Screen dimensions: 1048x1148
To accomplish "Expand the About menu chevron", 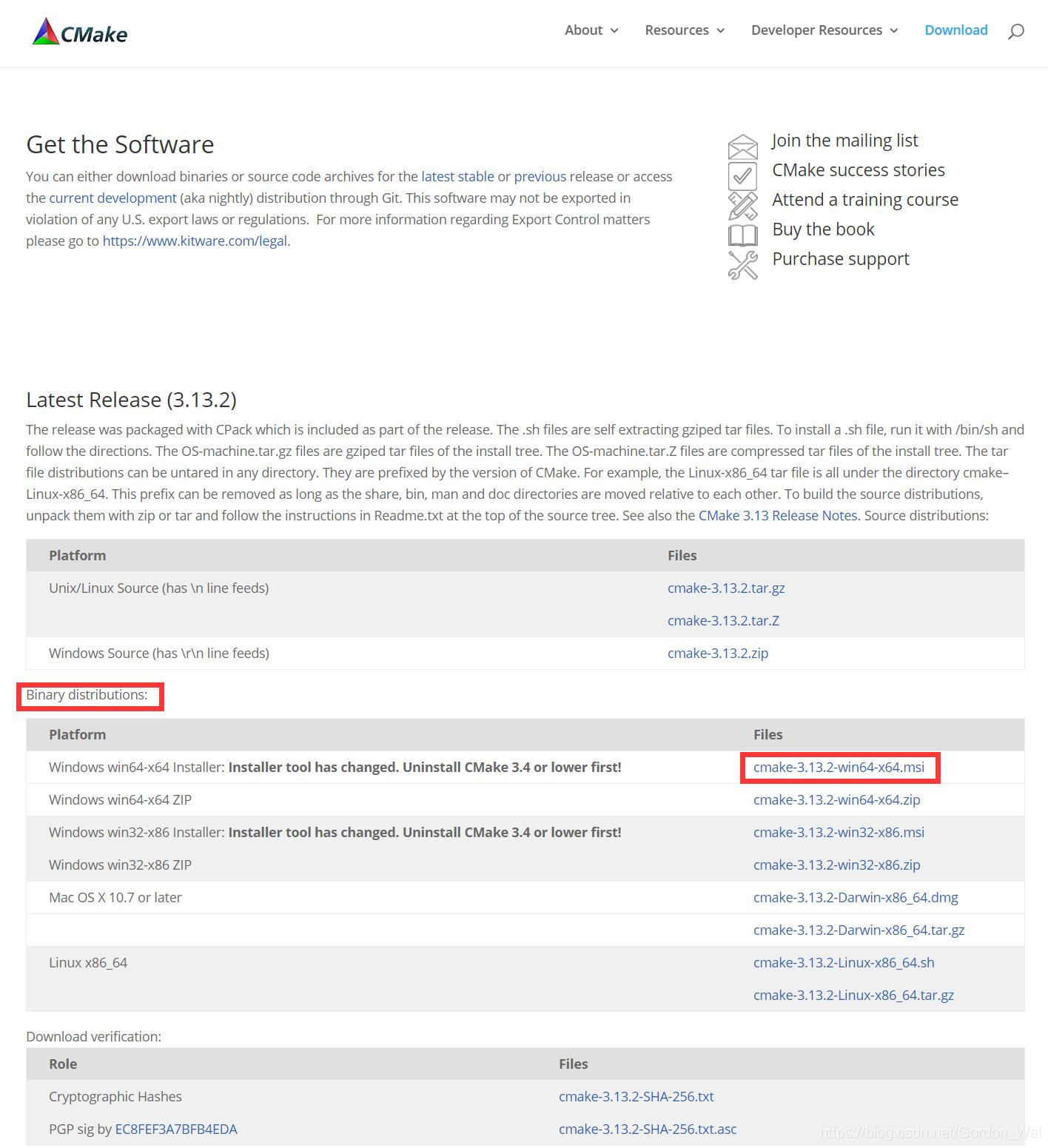I will [x=614, y=31].
